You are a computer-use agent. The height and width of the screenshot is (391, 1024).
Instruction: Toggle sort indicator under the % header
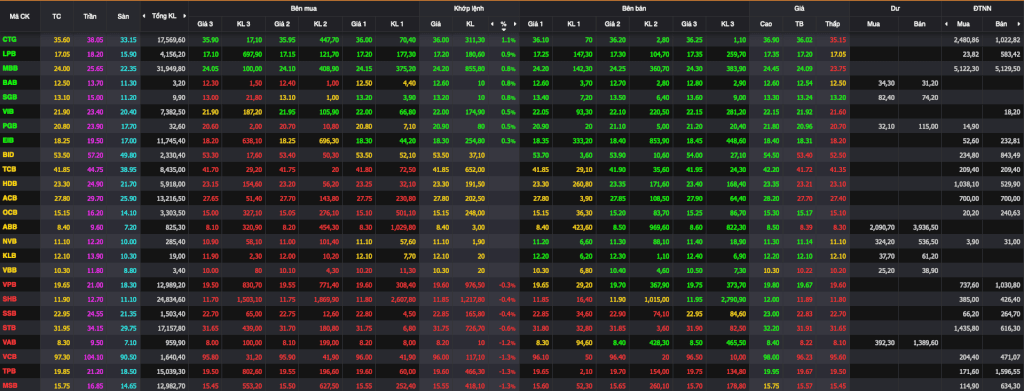click(x=504, y=29)
